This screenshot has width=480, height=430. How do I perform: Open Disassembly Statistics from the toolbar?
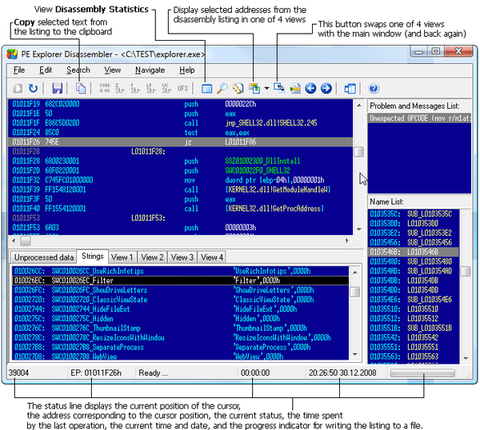click(x=207, y=89)
